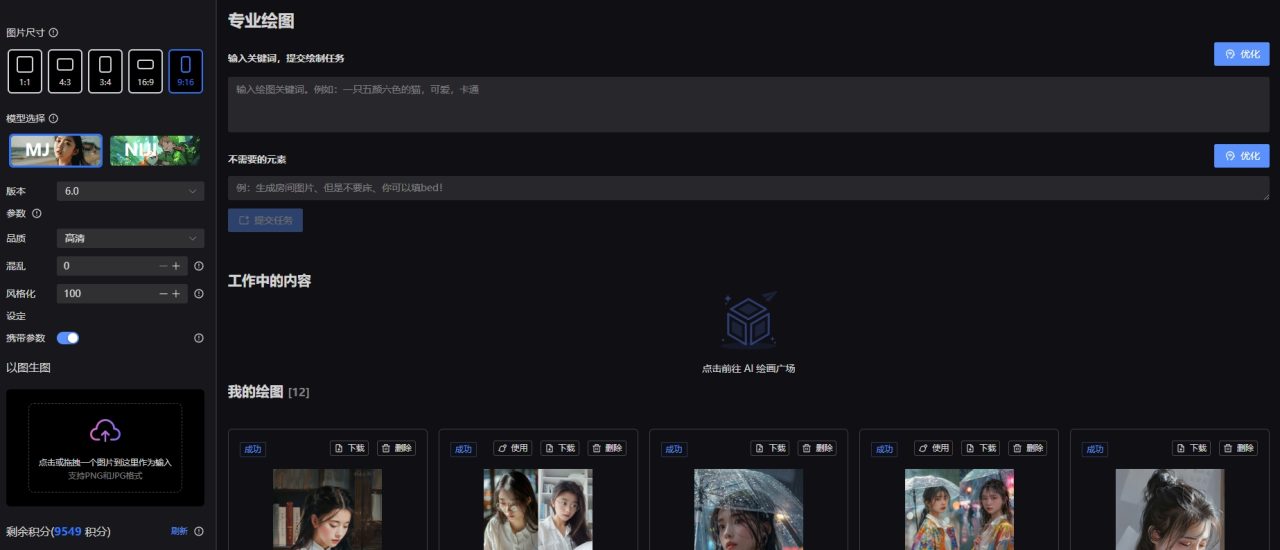Increase the 混乱 value with plus

(176, 266)
